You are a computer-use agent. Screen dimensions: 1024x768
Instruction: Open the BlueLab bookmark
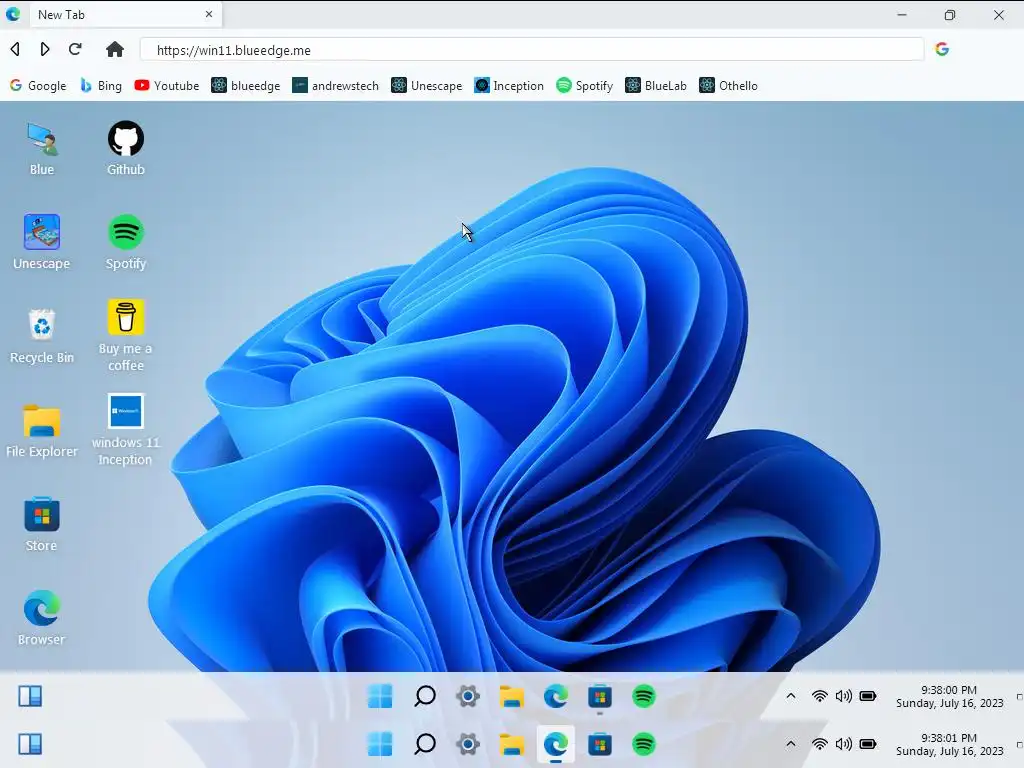(x=656, y=86)
